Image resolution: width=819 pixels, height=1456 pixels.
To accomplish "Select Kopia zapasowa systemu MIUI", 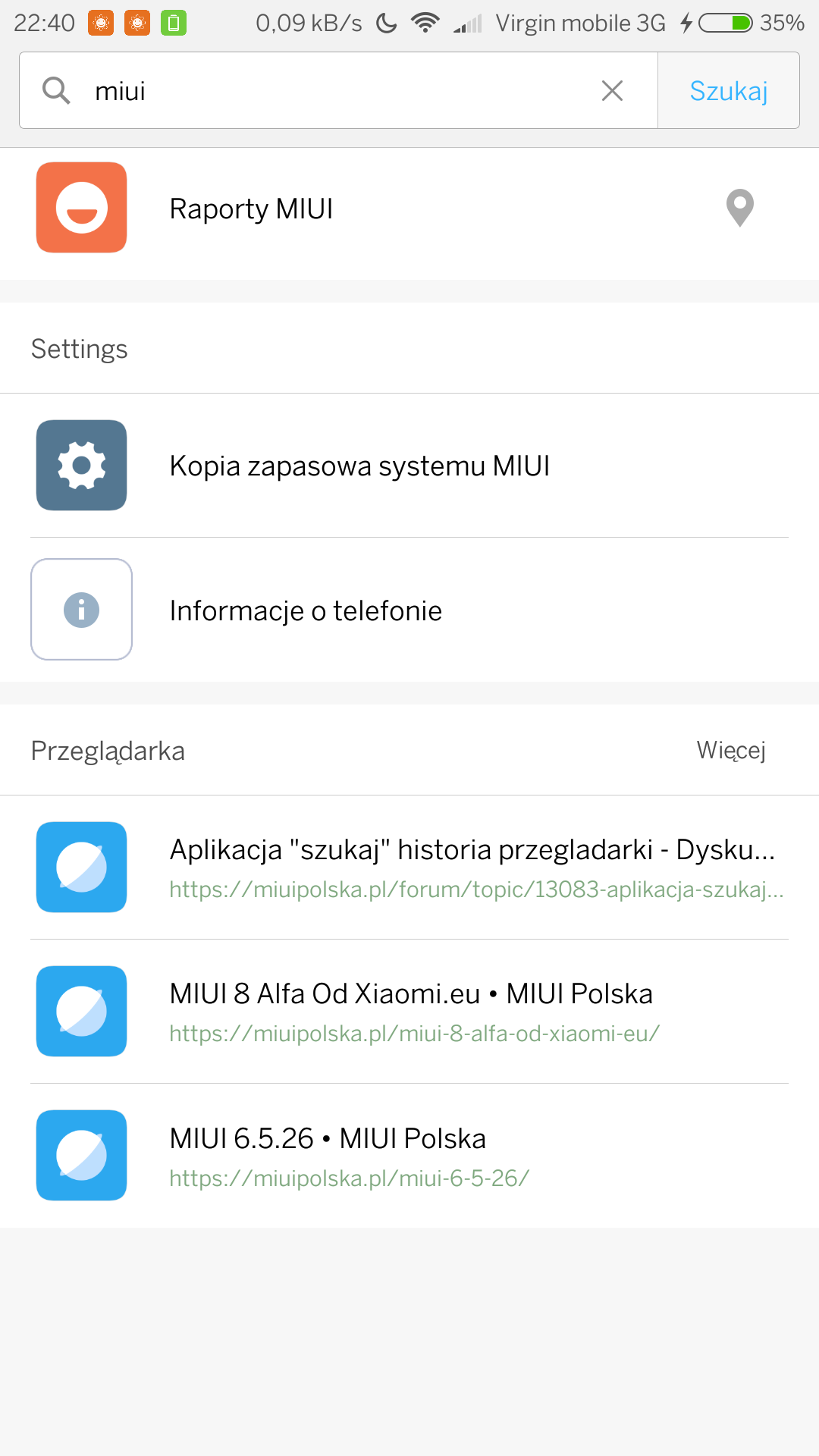I will pos(359,466).
